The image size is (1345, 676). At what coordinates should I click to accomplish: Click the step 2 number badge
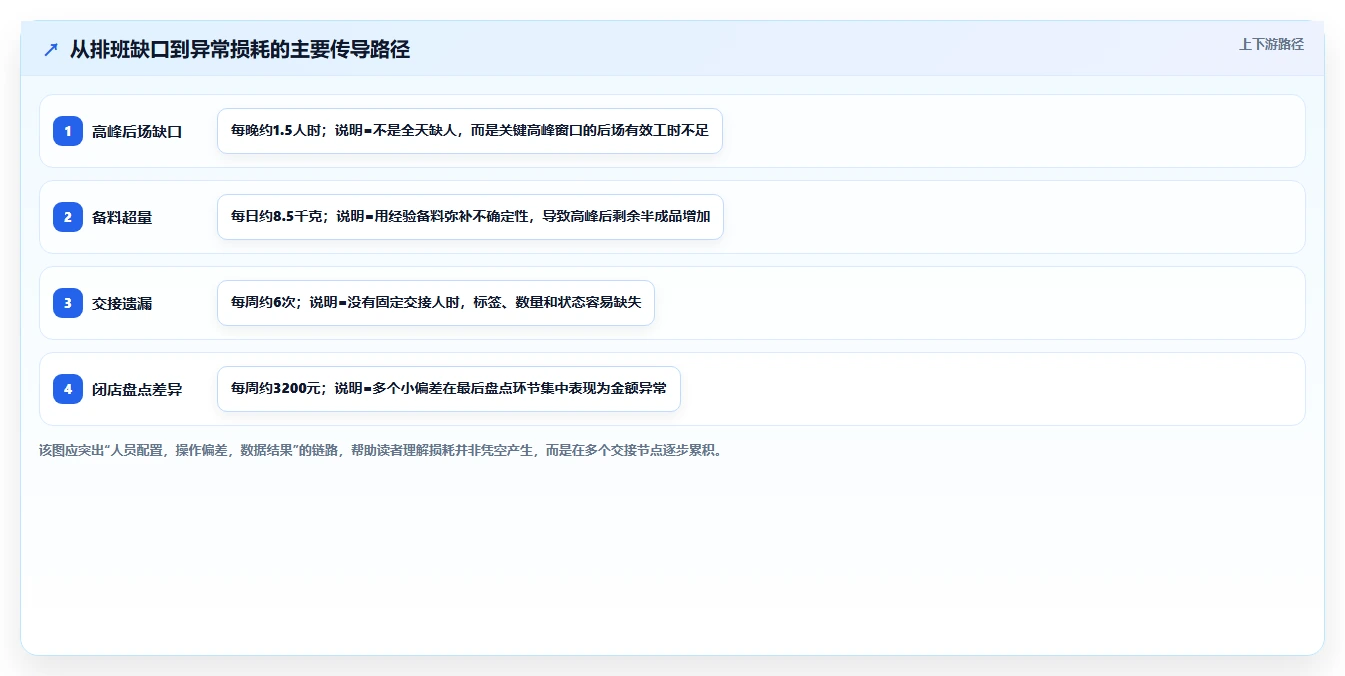(68, 217)
